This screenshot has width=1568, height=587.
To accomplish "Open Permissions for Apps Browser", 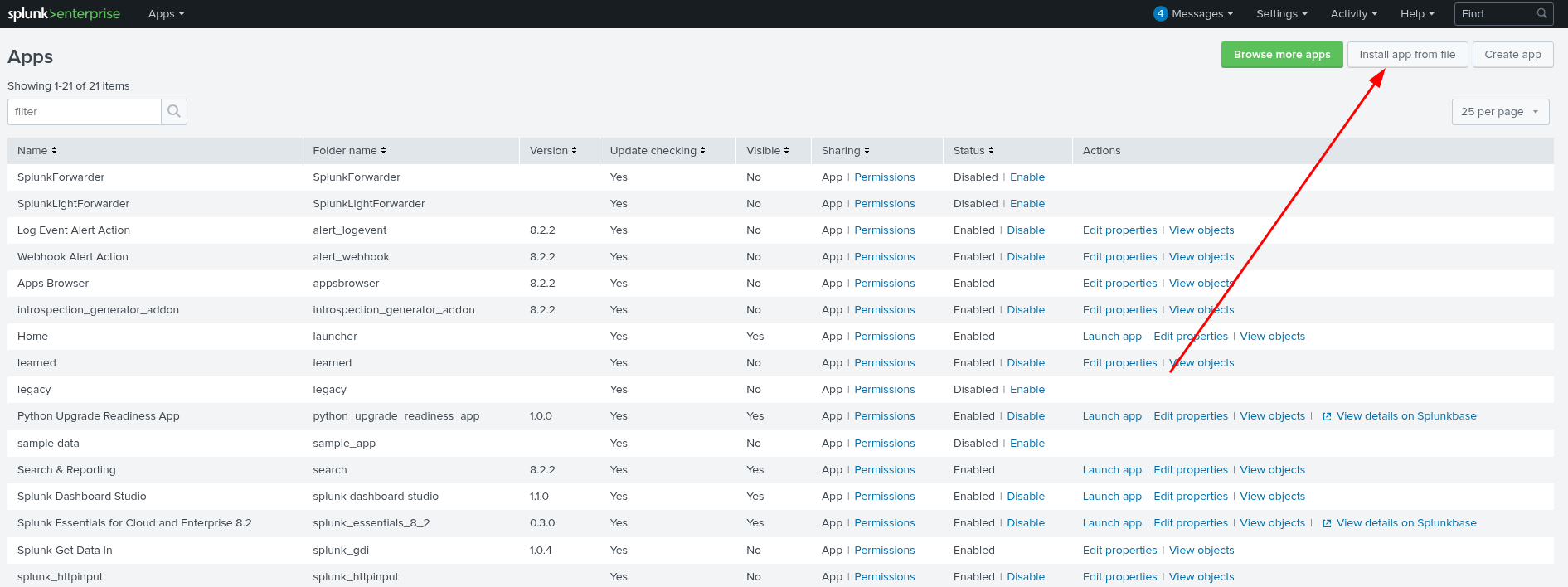I will tap(885, 284).
